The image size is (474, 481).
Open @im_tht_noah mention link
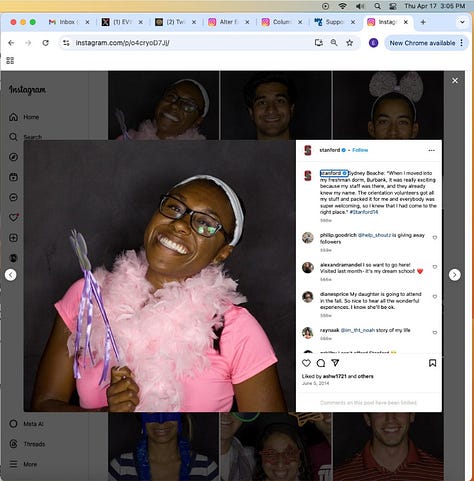tap(357, 330)
